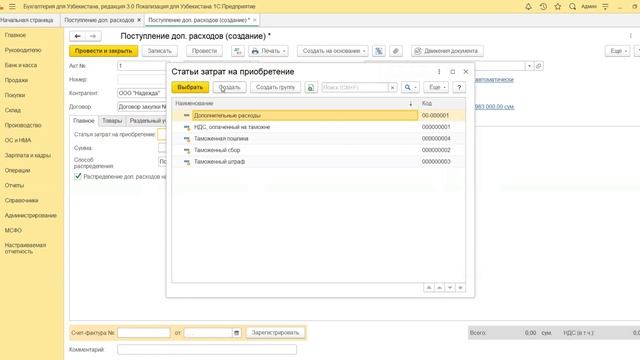Click the Дт/Кт postings icon
This screenshot has width=640, height=360.
click(x=238, y=51)
